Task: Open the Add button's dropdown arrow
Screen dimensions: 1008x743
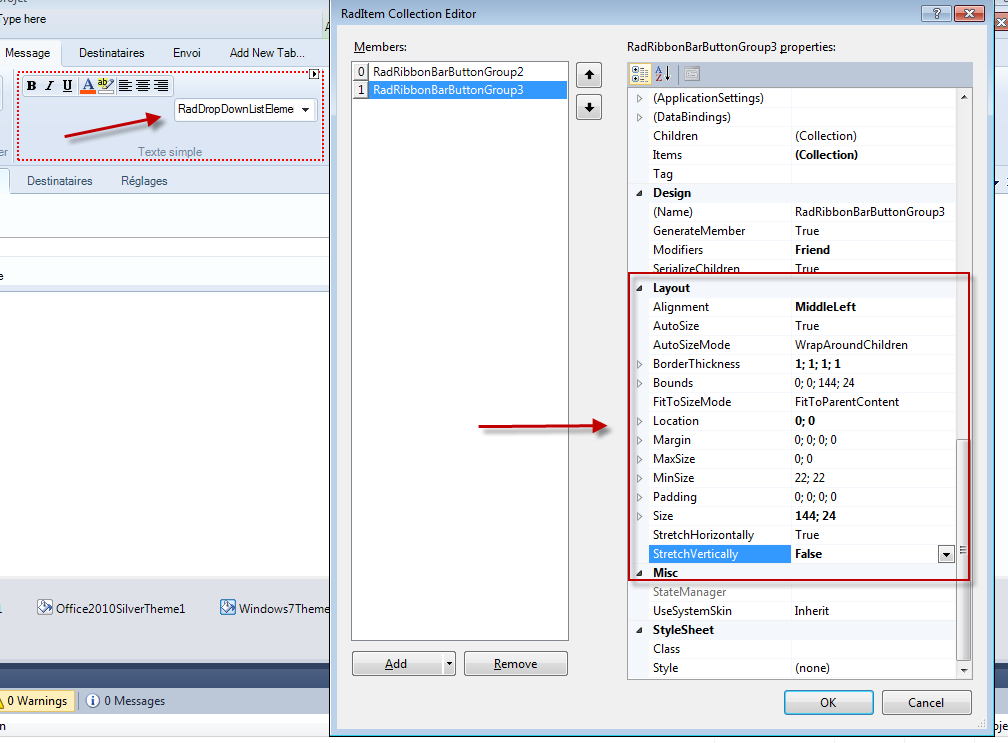Action: coord(449,663)
